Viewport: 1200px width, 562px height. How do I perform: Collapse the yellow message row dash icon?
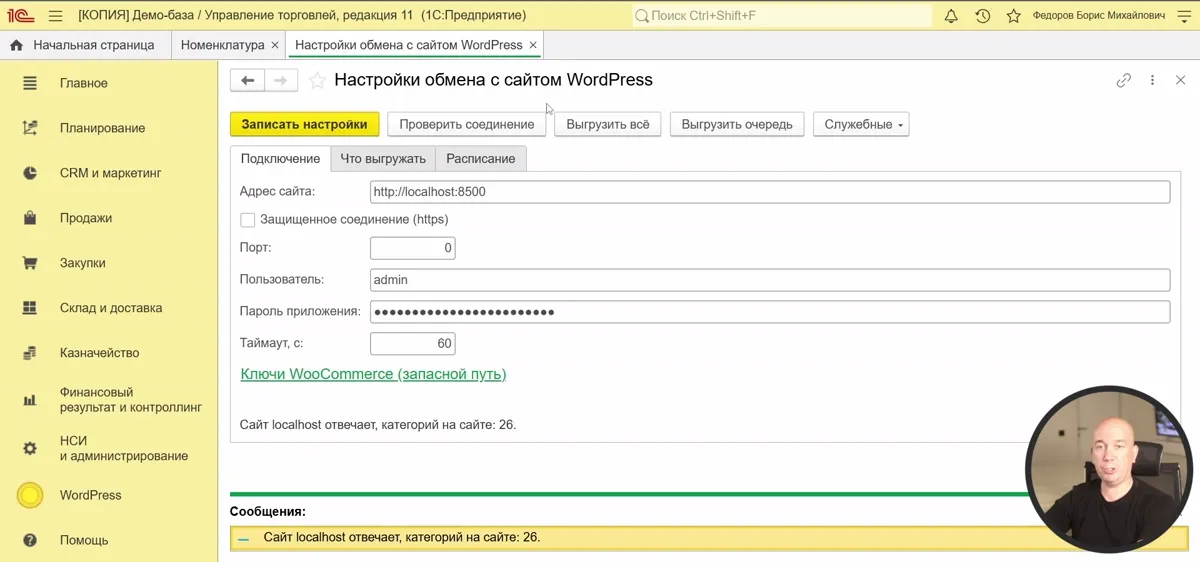click(244, 538)
